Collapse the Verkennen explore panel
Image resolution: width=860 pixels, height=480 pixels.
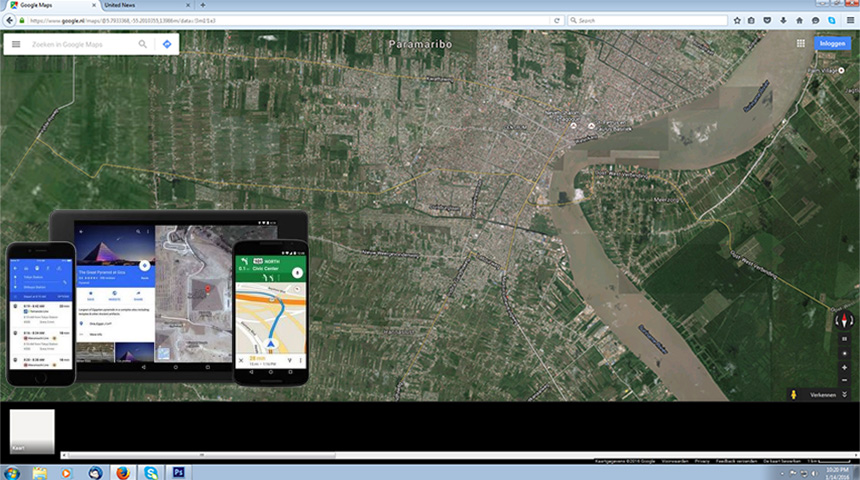pyautogui.click(x=845, y=395)
